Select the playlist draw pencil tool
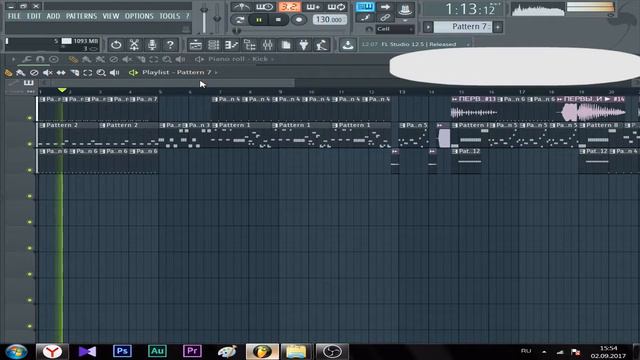Image resolution: width=640 pixels, height=360 pixels. 8,73
